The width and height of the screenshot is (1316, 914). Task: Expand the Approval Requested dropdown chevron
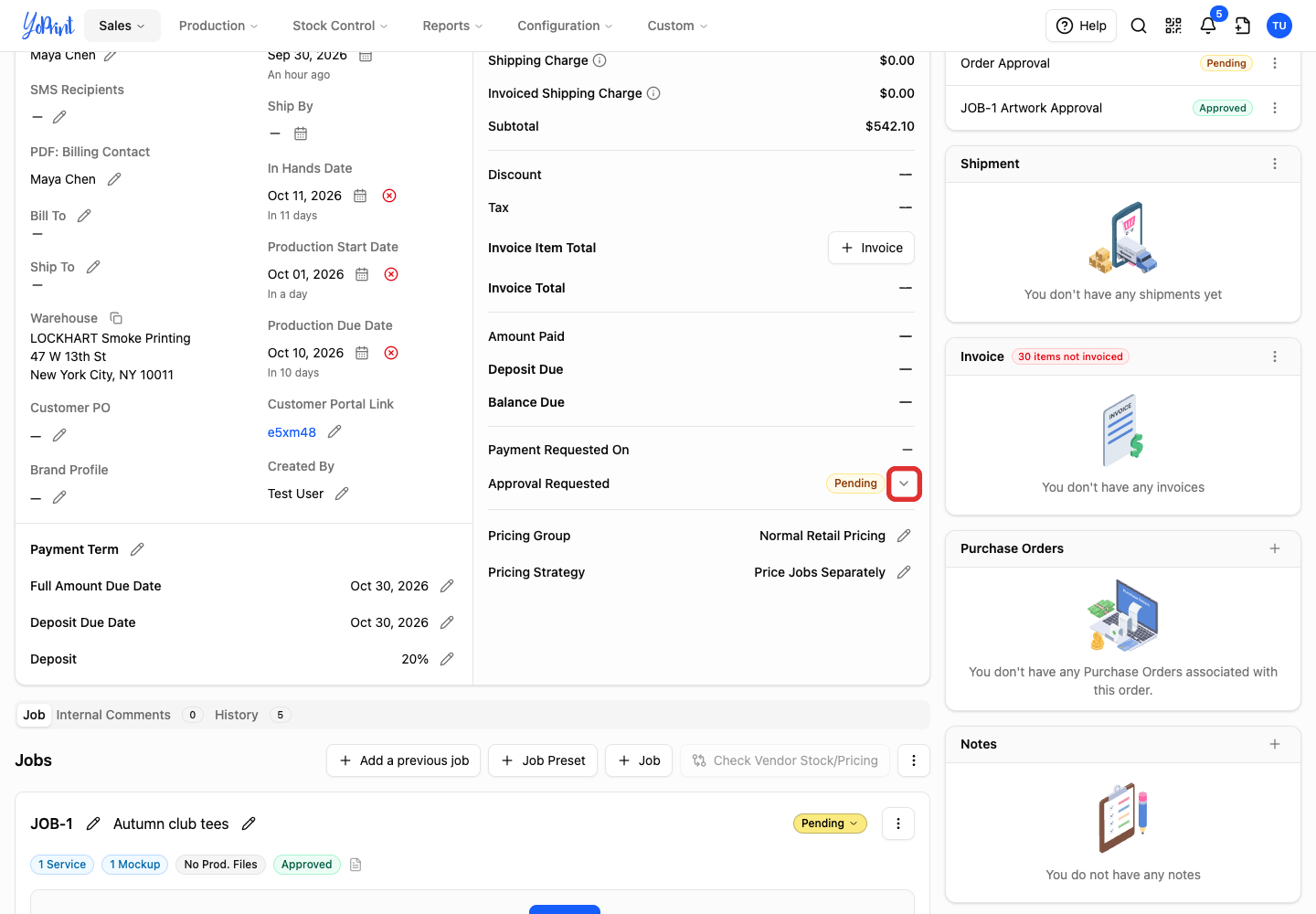(904, 484)
